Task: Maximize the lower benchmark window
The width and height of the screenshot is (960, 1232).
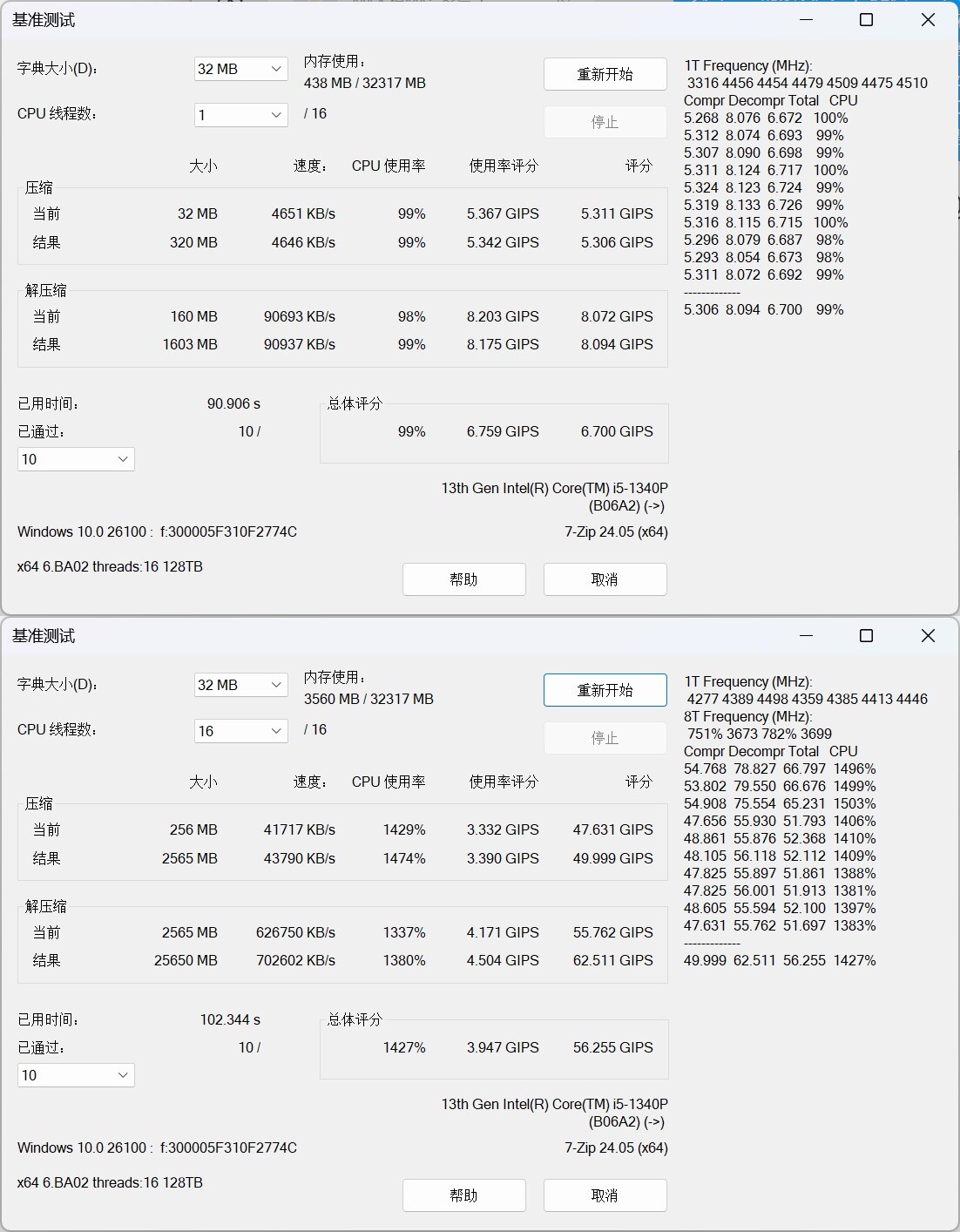Action: (866, 635)
